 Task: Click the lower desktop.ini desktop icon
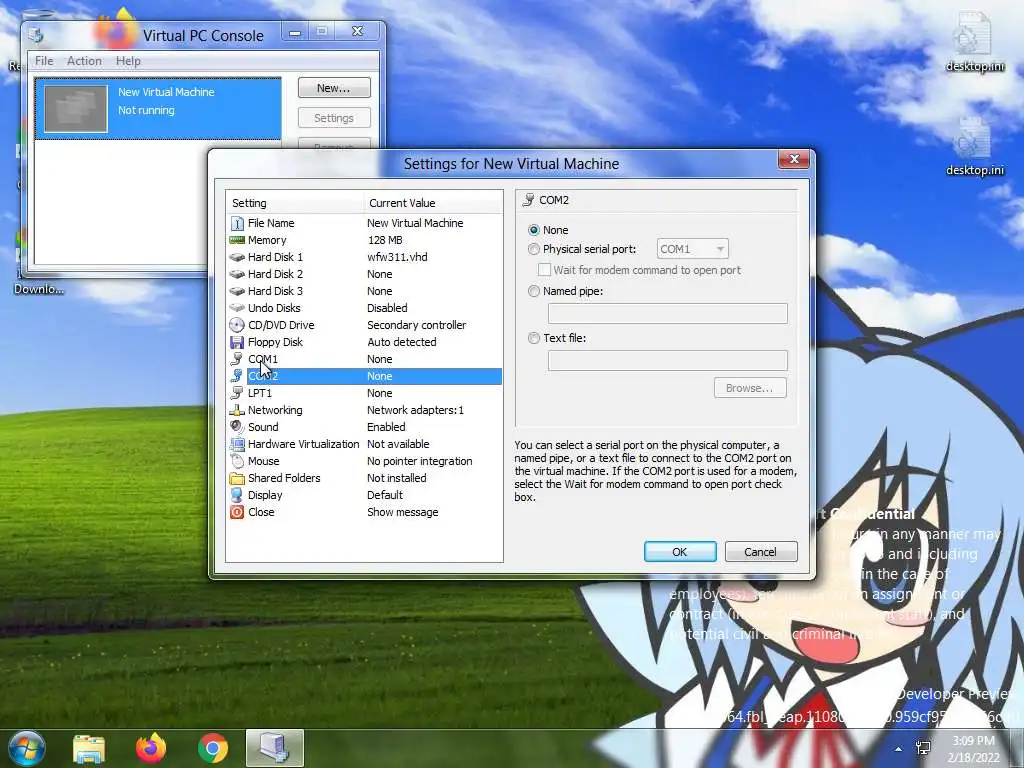click(x=974, y=148)
